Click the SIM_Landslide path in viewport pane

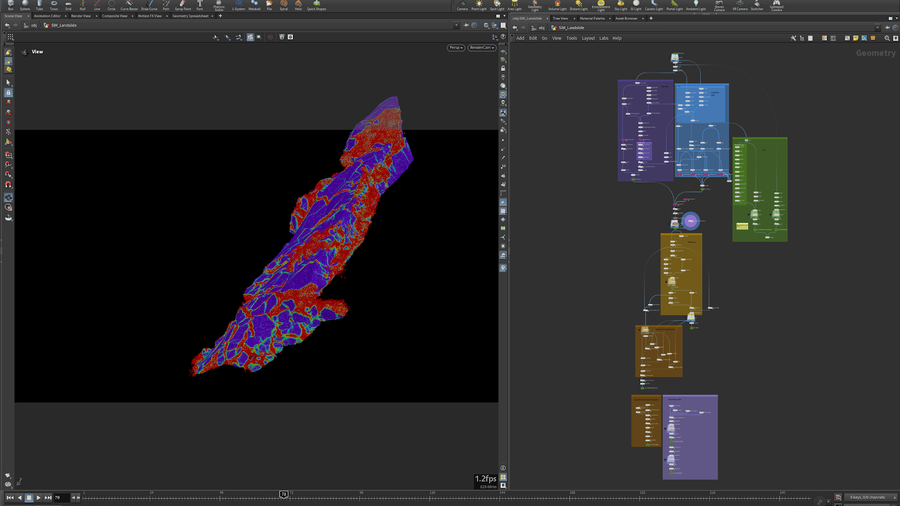(x=62, y=26)
